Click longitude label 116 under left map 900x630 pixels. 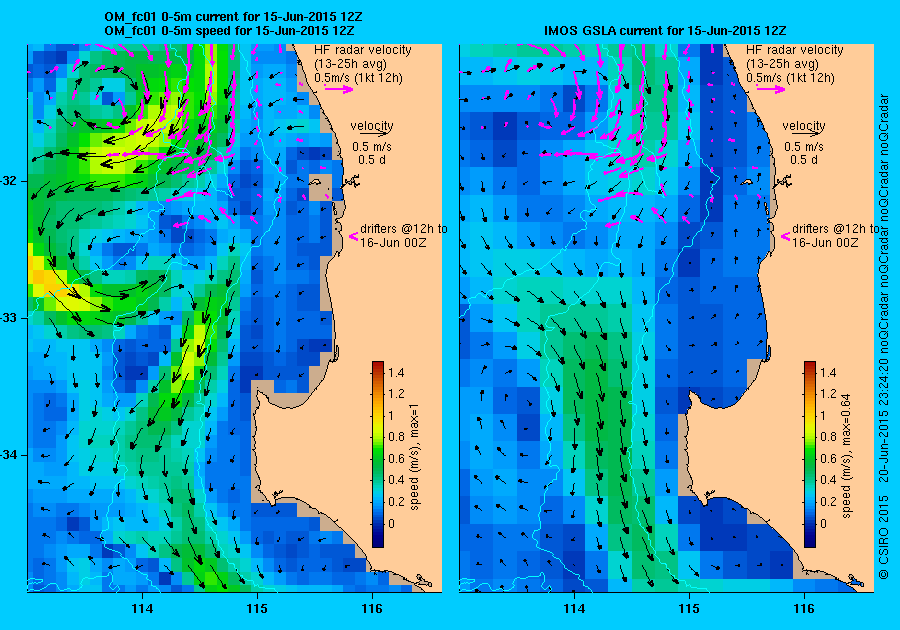pos(372,608)
